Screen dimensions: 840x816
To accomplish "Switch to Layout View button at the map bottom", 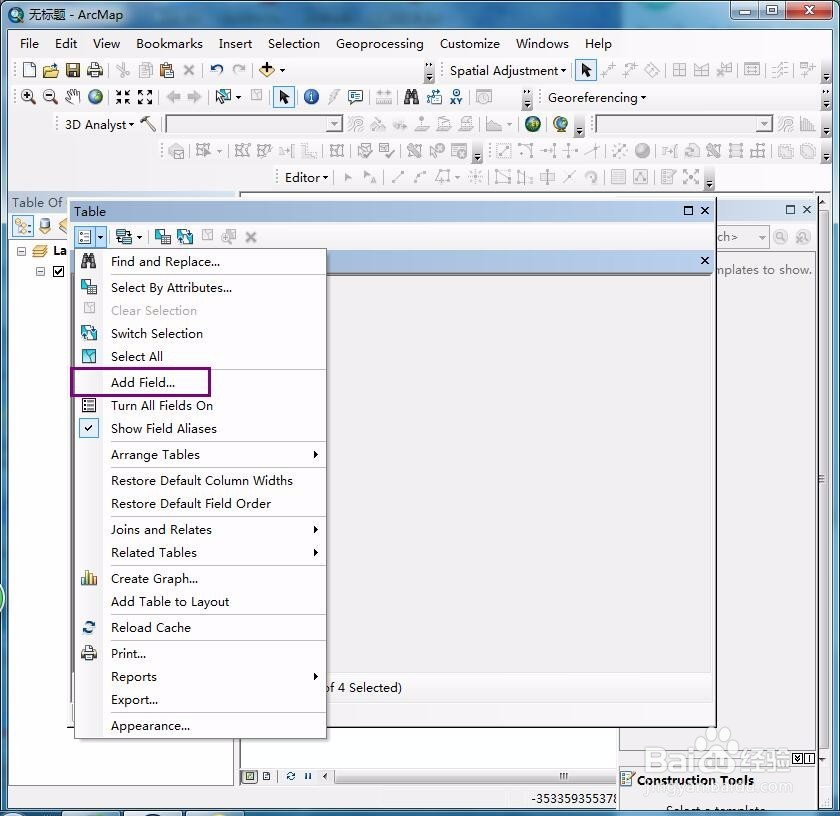I will coord(267,776).
